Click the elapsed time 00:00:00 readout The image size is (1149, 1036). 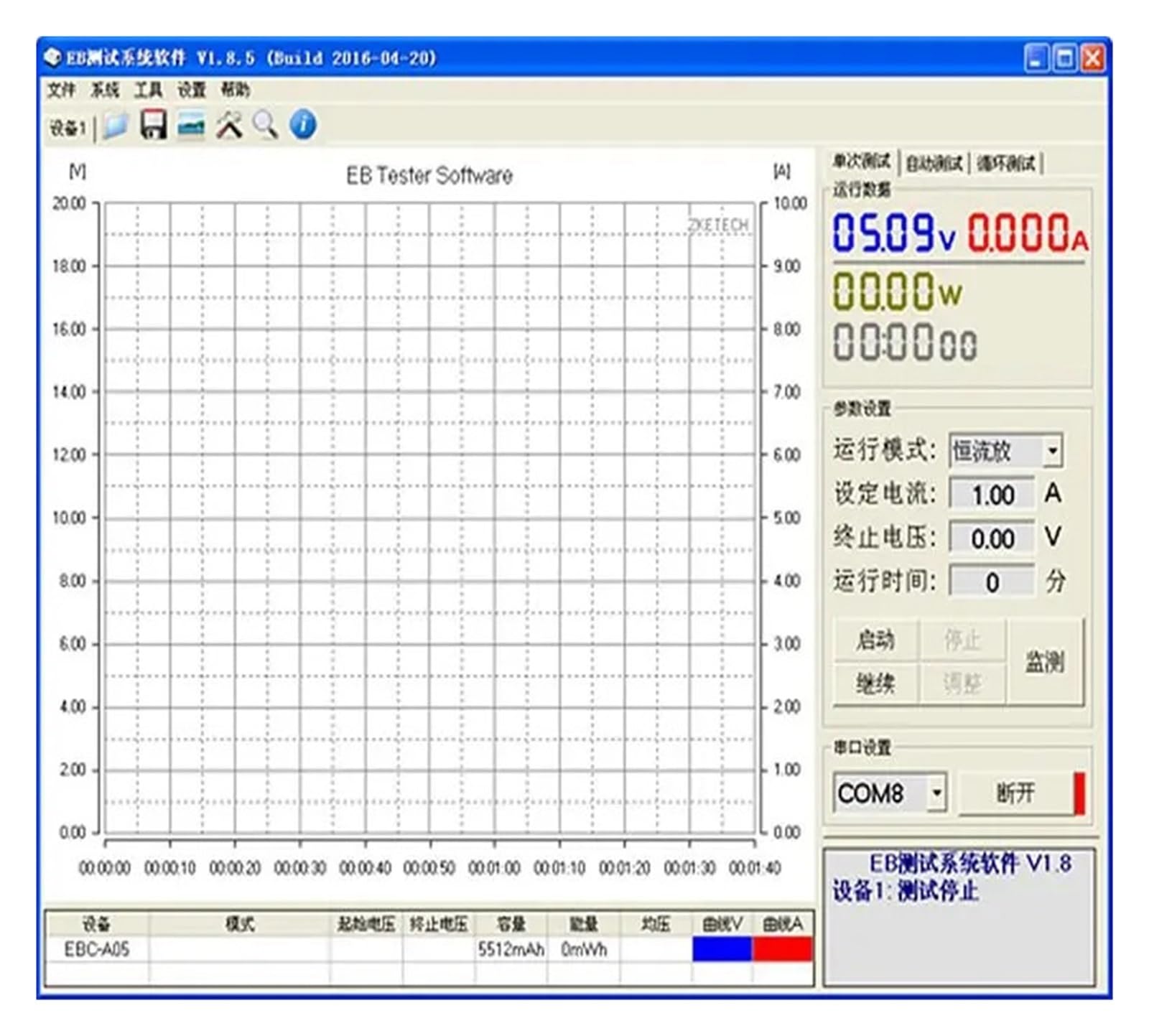[x=905, y=342]
